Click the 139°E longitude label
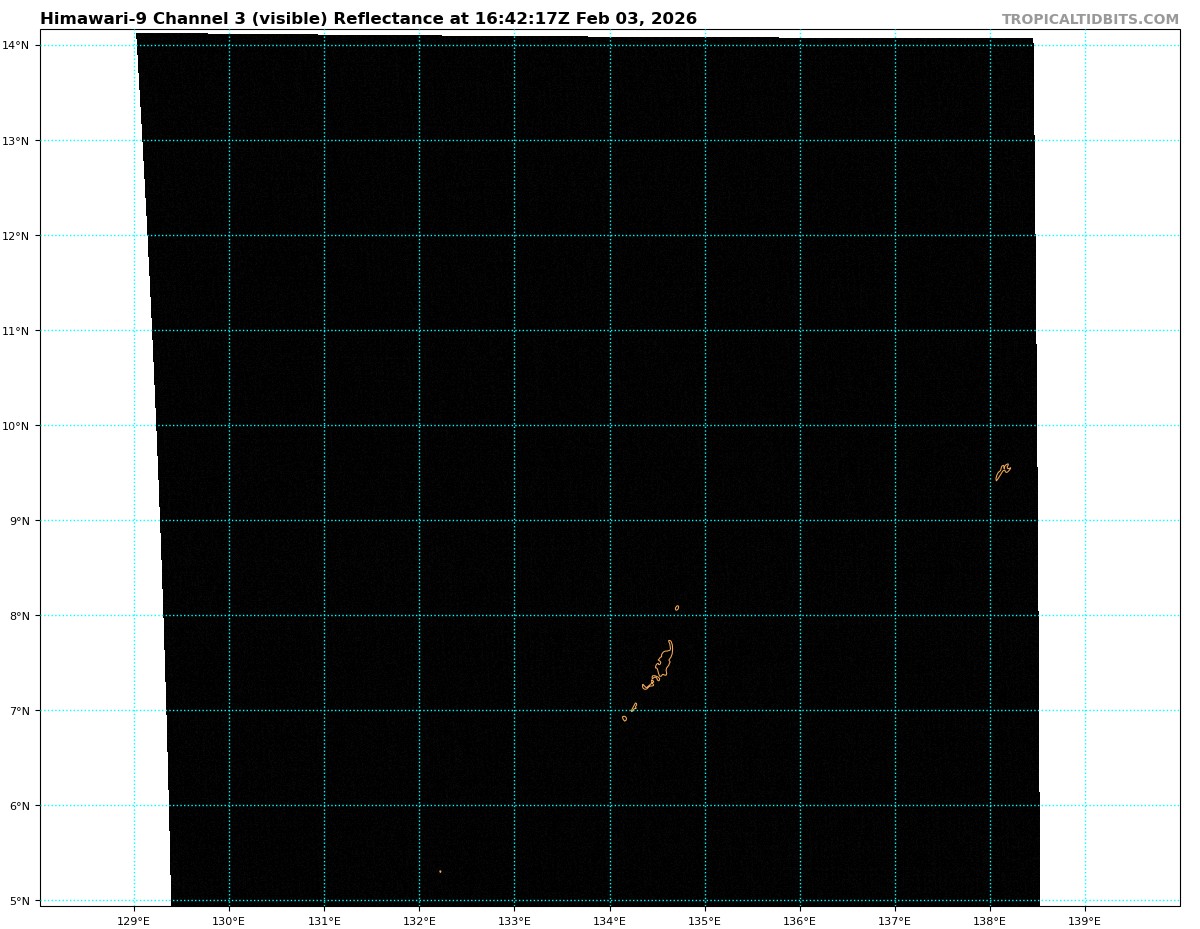This screenshot has width=1200, height=929. [1085, 920]
